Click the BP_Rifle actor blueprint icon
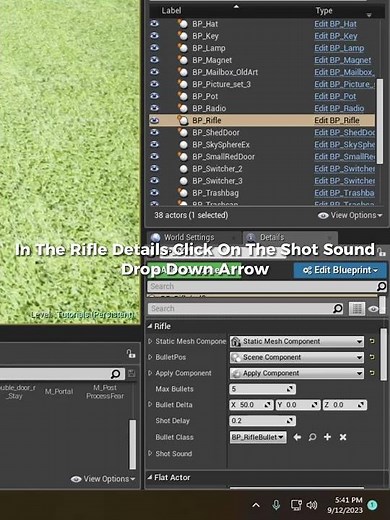The image size is (390, 520). pyautogui.click(x=183, y=120)
